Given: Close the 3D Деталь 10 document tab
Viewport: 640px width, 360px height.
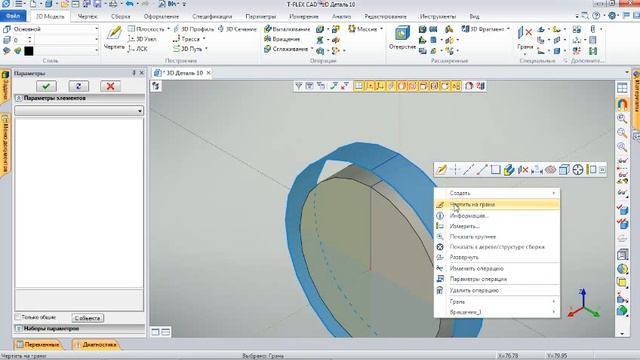Looking at the screenshot, I should [x=209, y=73].
